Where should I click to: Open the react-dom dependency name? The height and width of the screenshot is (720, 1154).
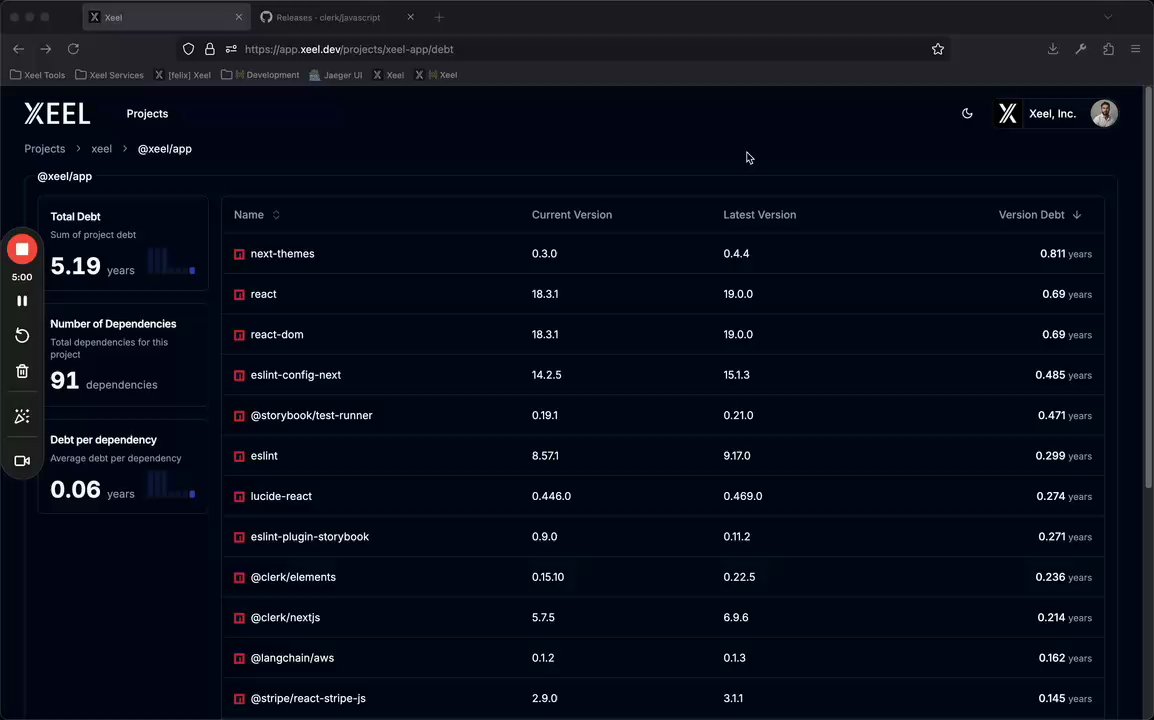click(277, 334)
